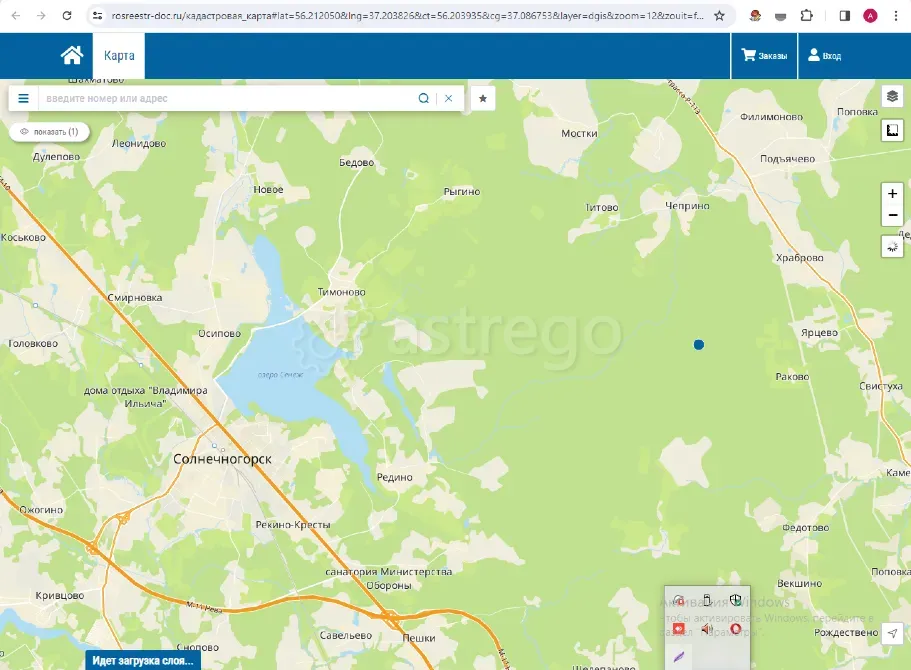Viewport: 911px width, 670px height.
Task: Click the search magnifier icon
Action: 423,98
